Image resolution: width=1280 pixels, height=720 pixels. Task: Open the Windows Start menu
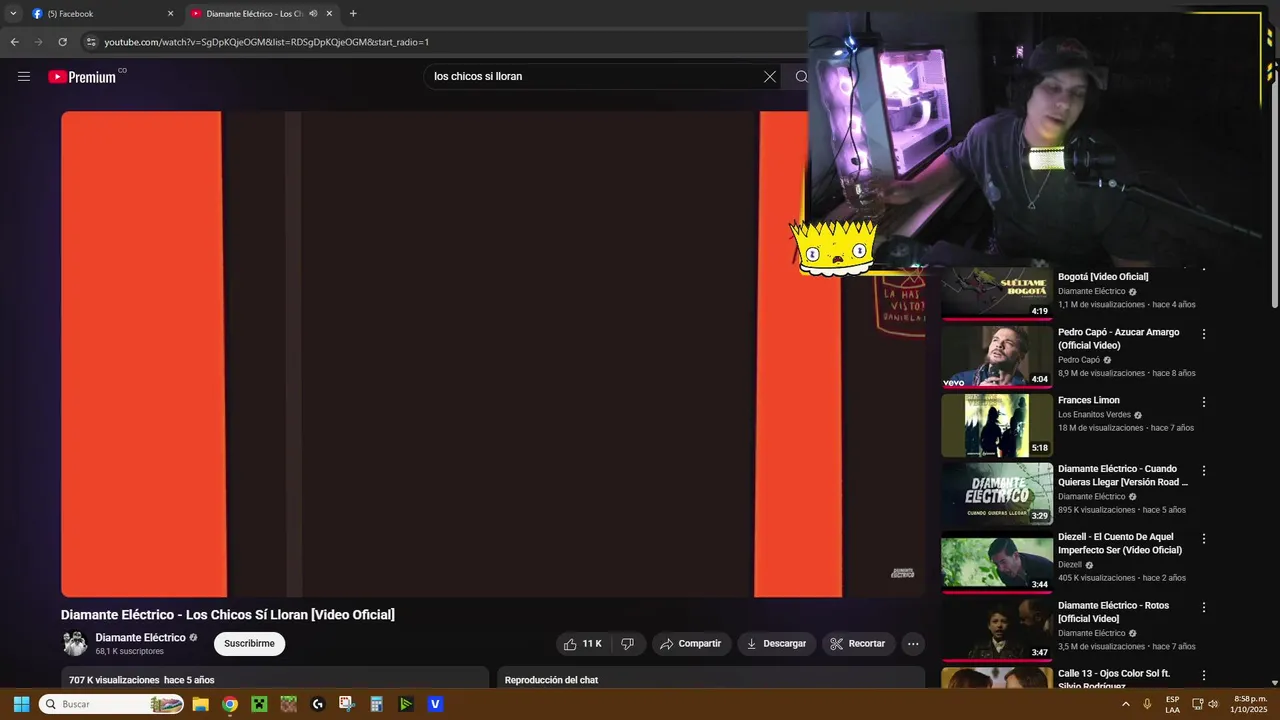click(21, 704)
